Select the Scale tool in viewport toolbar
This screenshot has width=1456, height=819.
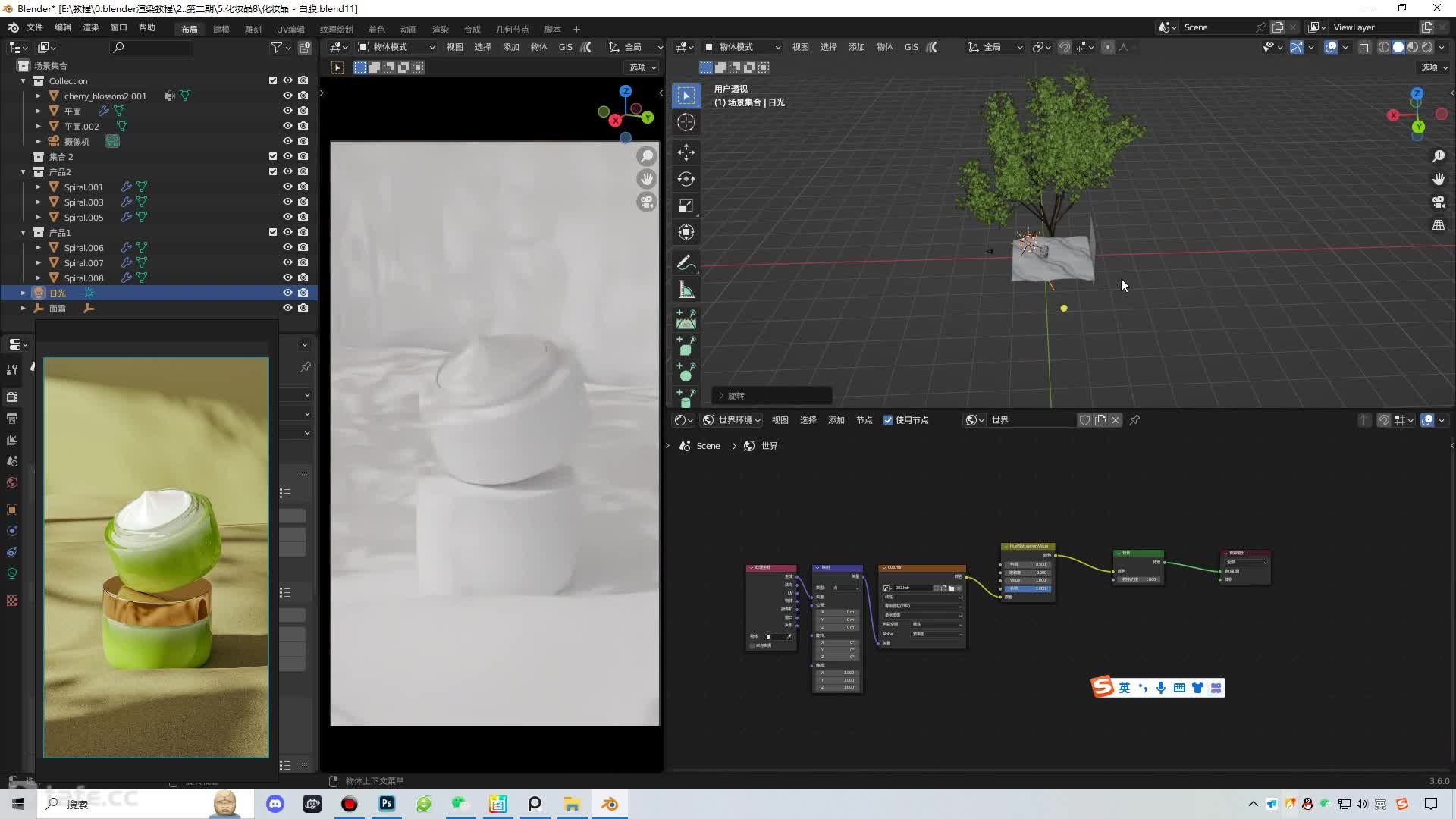pos(686,206)
